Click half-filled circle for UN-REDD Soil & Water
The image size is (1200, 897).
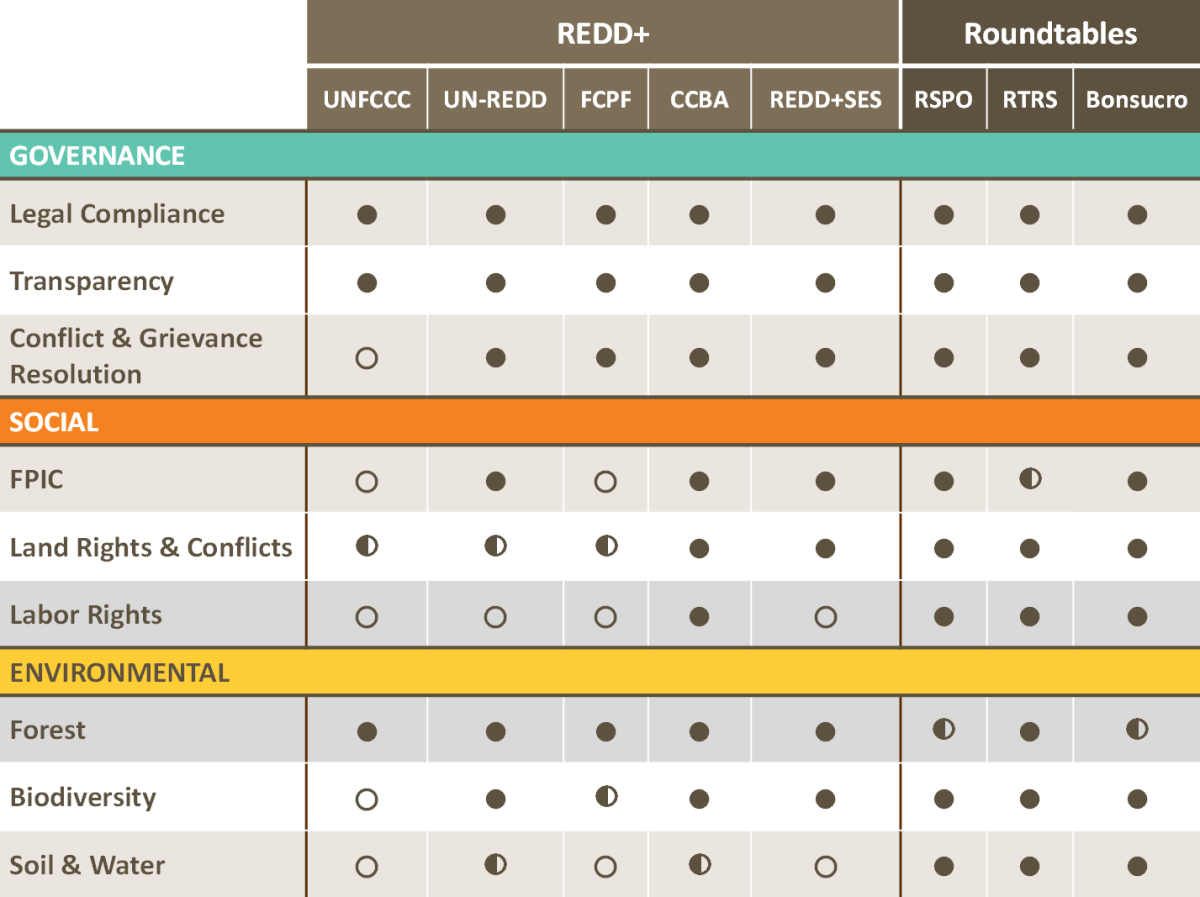click(496, 864)
